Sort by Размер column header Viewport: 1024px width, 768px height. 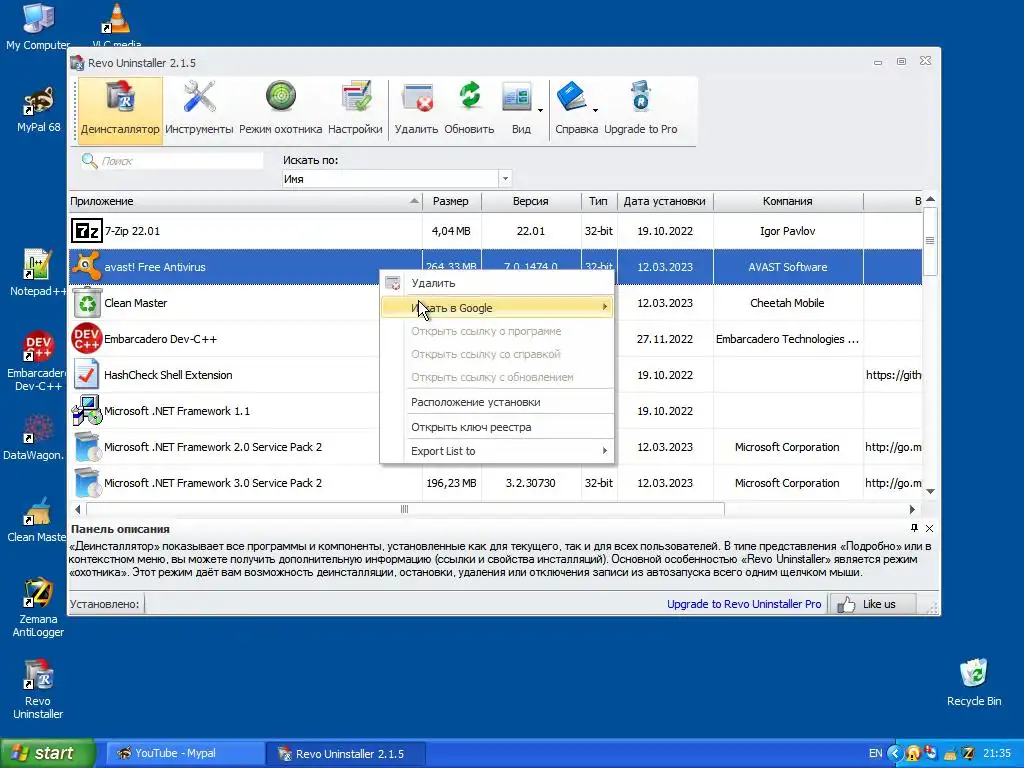(451, 201)
